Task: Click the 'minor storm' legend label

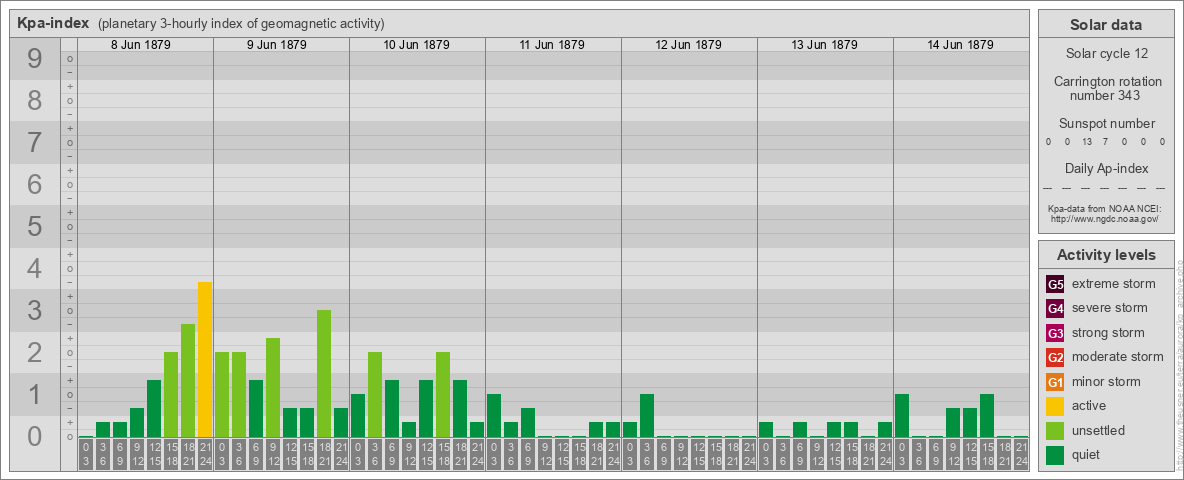Action: tap(1106, 381)
